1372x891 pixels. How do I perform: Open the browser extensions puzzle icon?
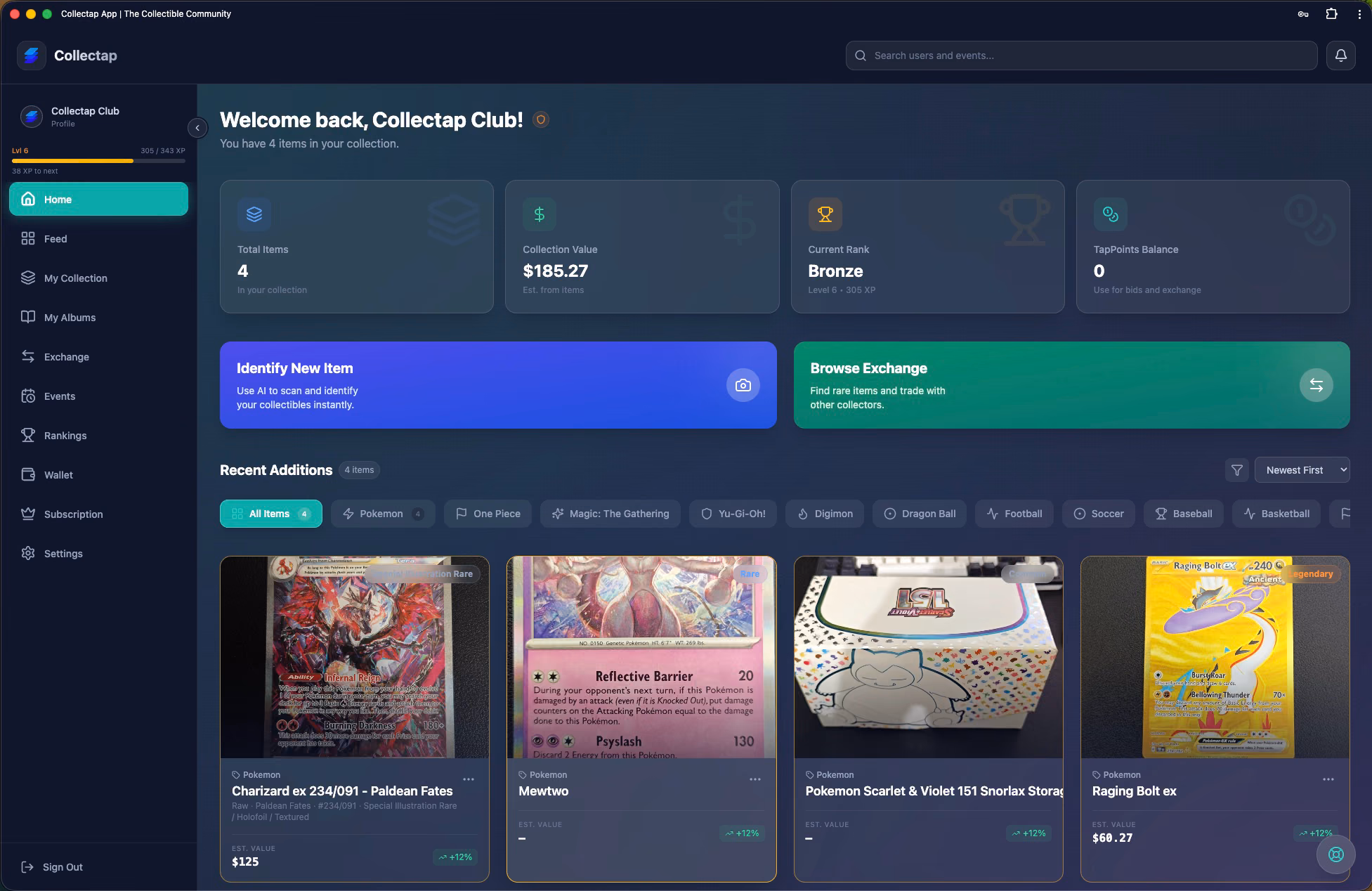pyautogui.click(x=1331, y=14)
